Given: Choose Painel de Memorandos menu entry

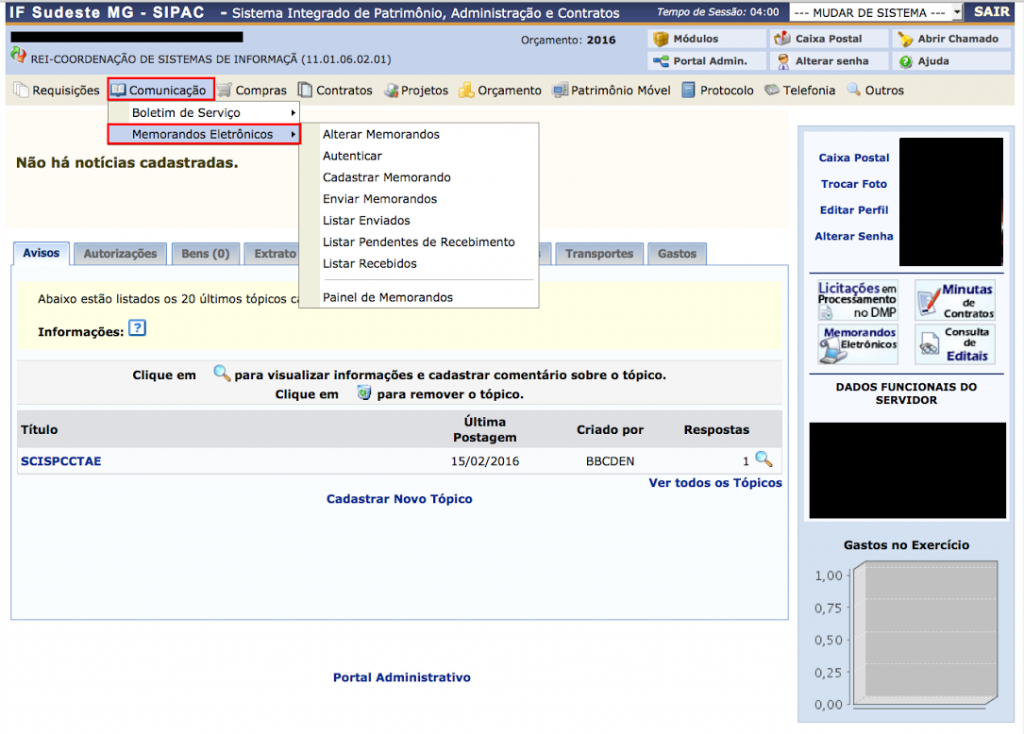Looking at the screenshot, I should point(387,297).
